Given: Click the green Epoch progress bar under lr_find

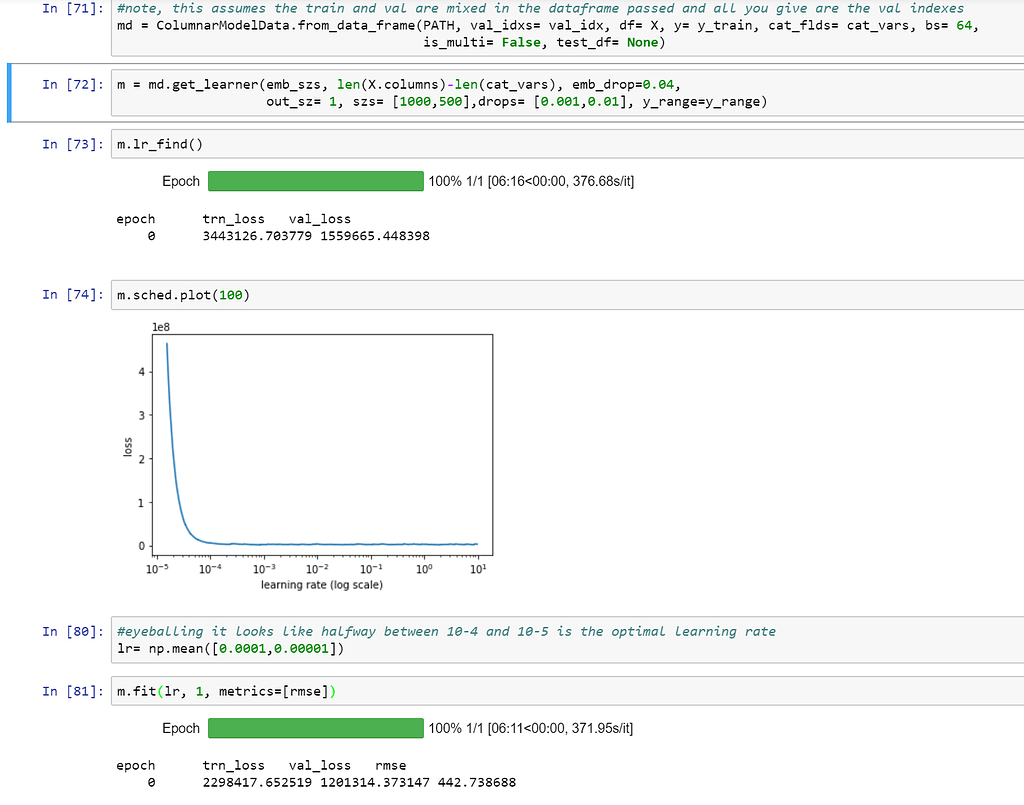Looking at the screenshot, I should click(315, 181).
